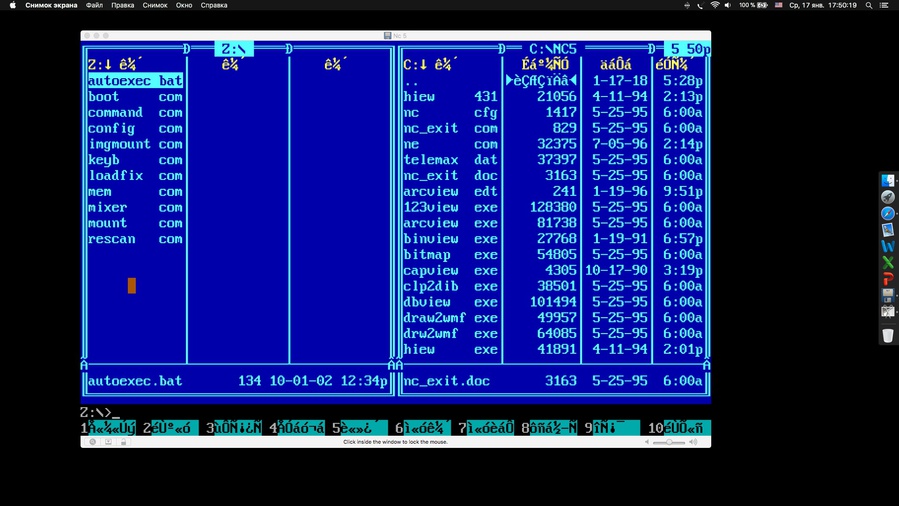Click the floppy disk icon in window status bar
The image size is (899, 506).
tap(108, 442)
